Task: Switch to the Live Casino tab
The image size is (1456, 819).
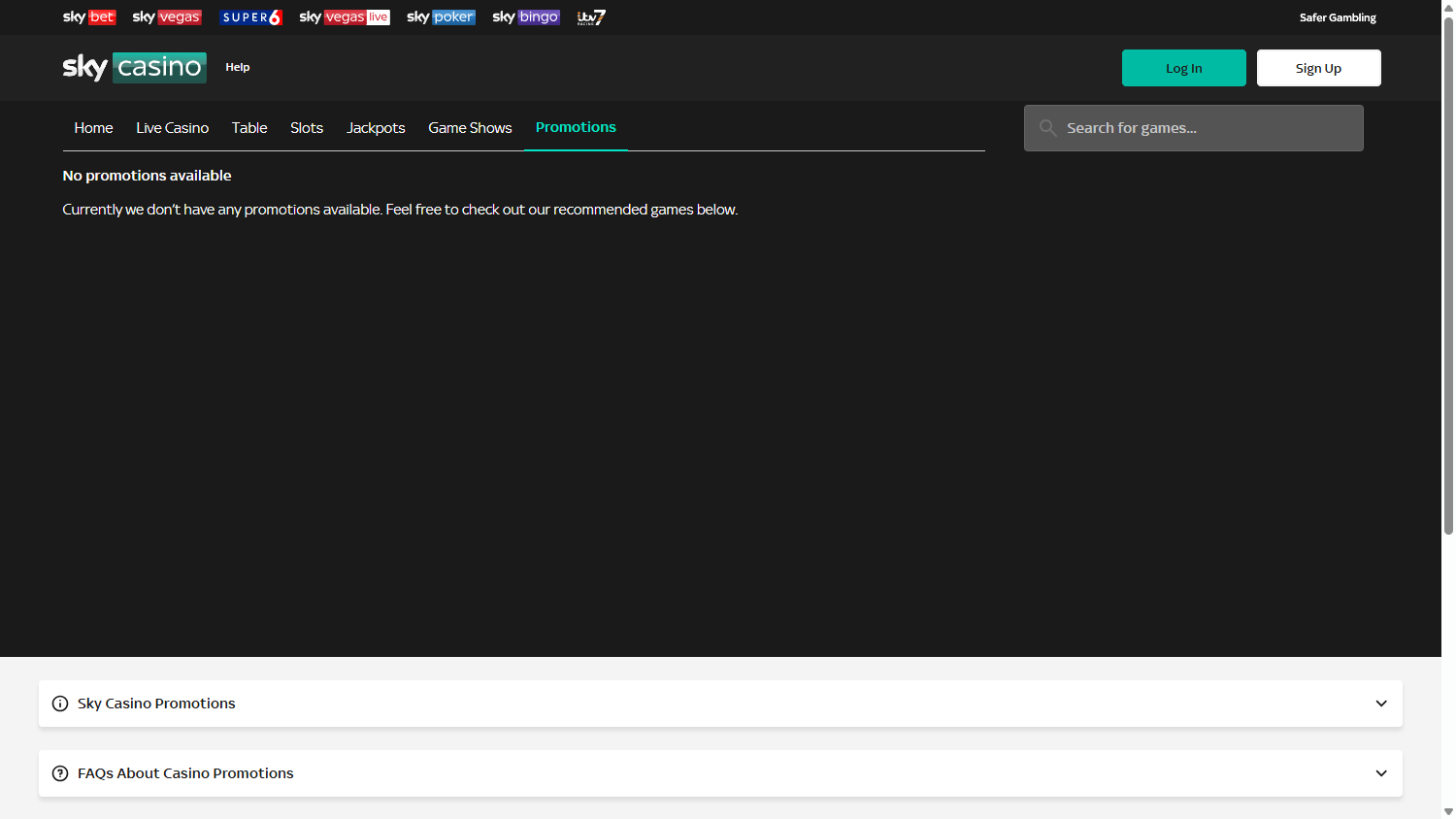Action: [172, 128]
